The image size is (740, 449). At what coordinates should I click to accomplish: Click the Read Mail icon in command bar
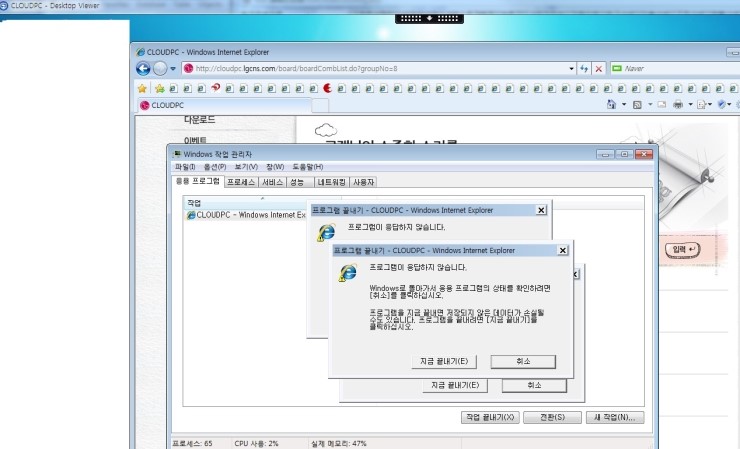662,104
